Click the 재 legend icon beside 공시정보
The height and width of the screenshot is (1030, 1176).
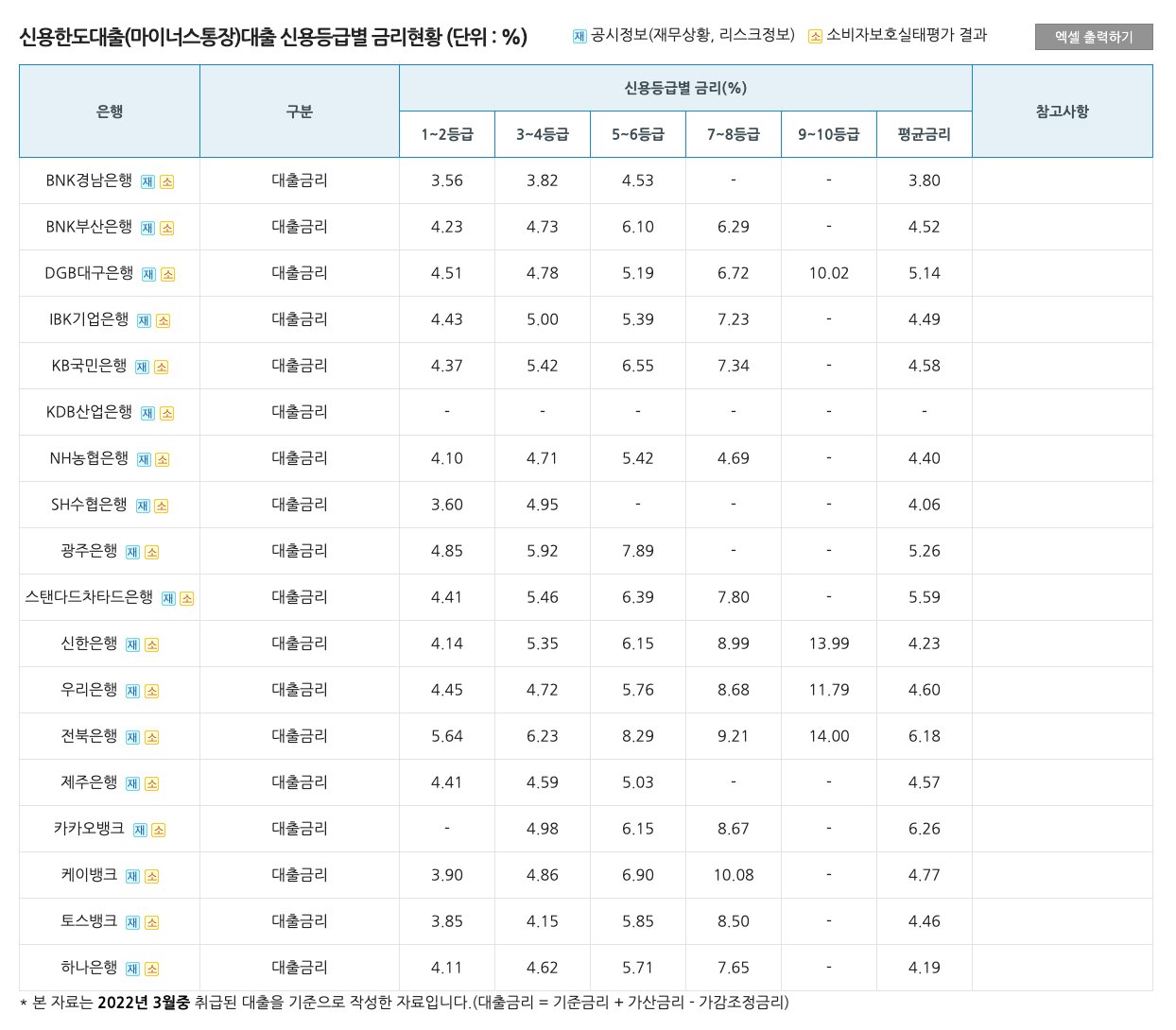point(579,37)
